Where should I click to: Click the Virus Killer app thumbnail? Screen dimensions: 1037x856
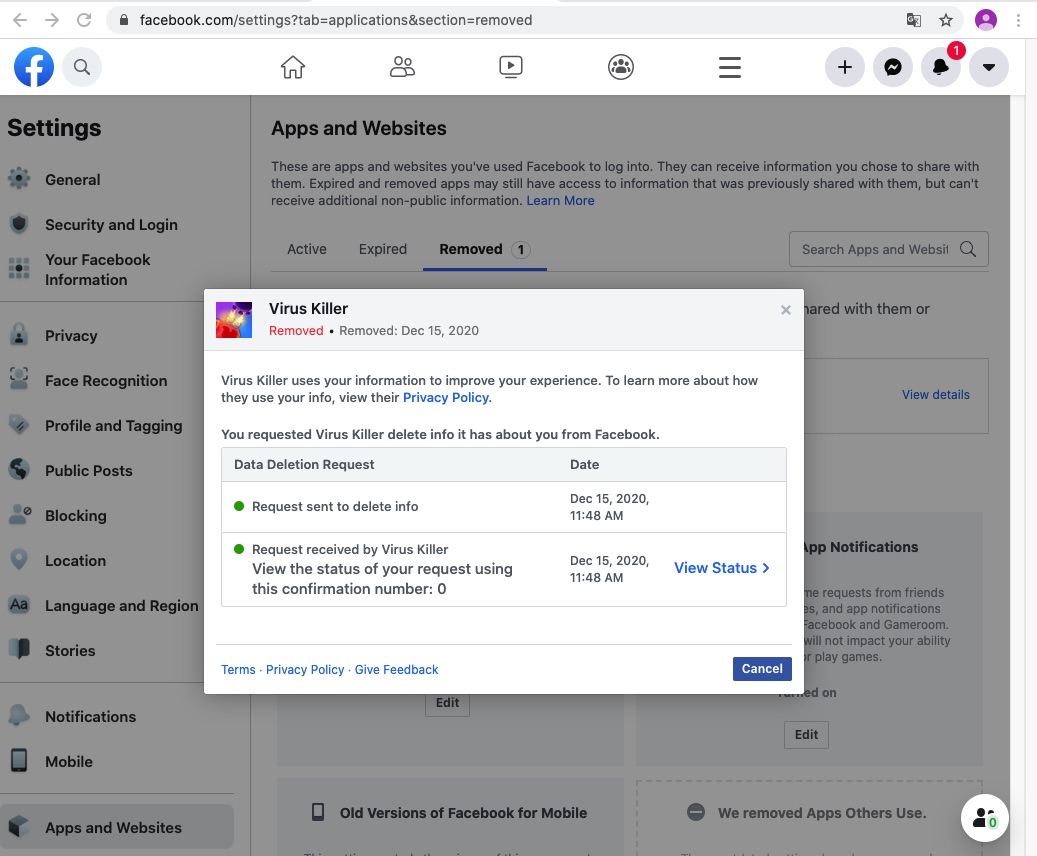pos(234,320)
